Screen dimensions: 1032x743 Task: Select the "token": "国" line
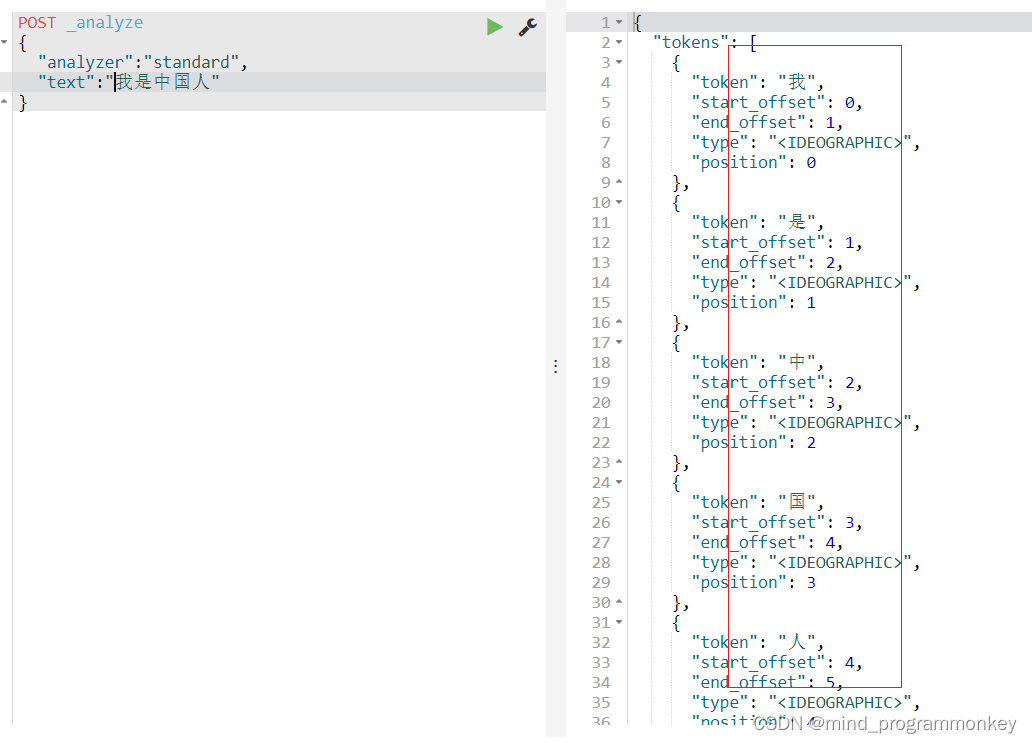coord(758,503)
